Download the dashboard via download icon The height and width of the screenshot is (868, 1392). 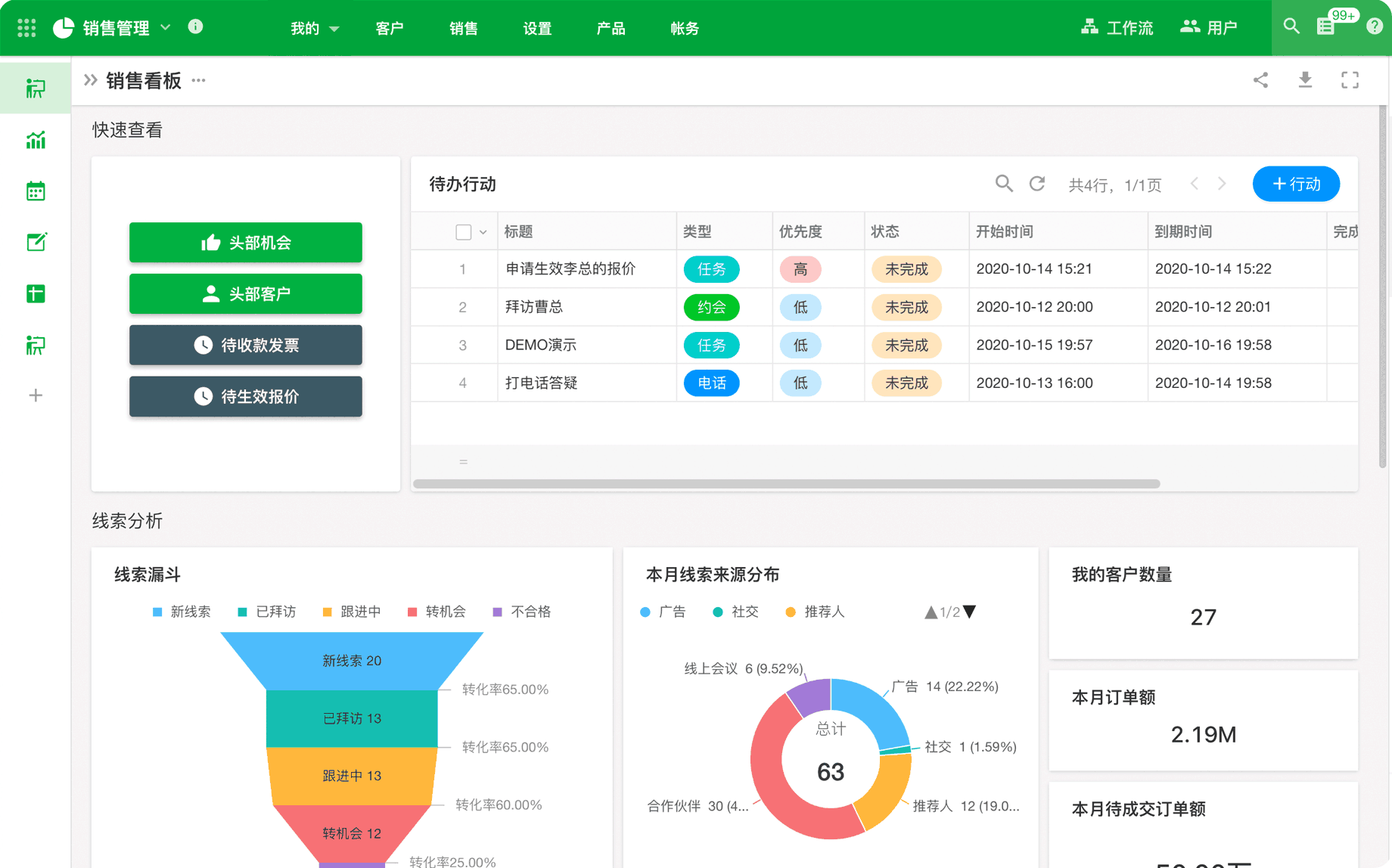click(x=1305, y=80)
